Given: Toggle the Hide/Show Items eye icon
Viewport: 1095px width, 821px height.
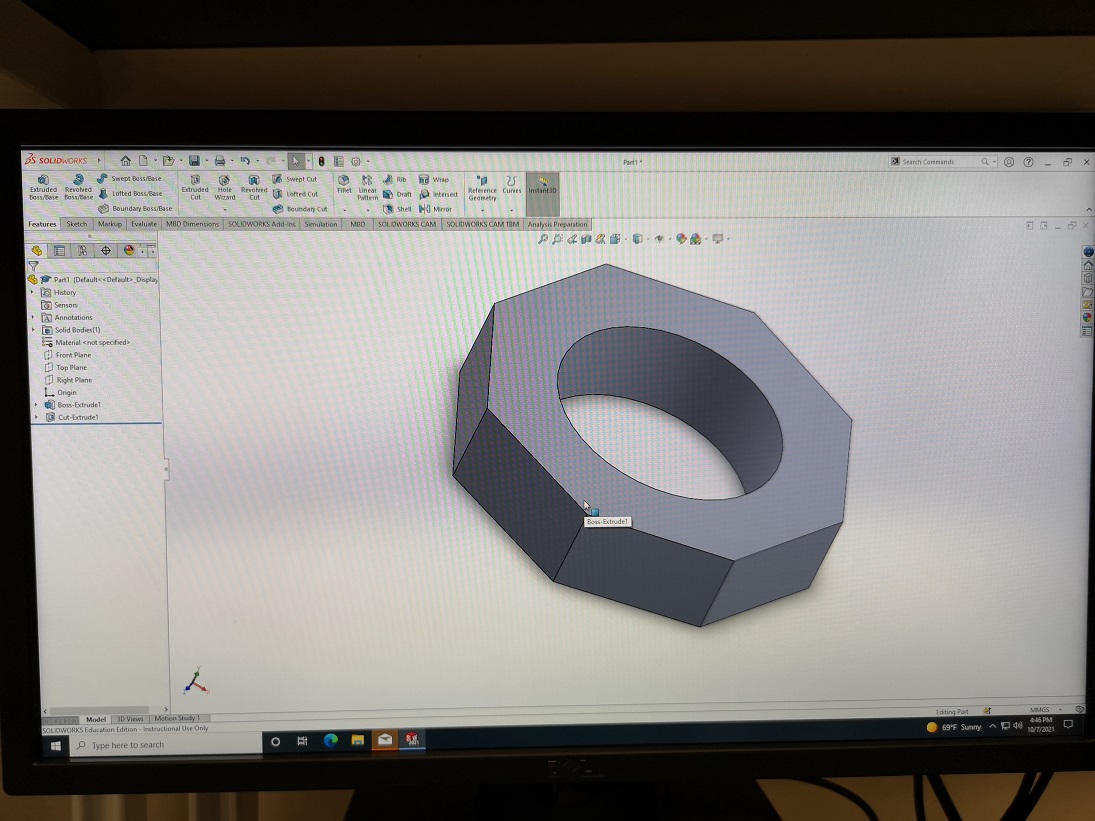Looking at the screenshot, I should (x=659, y=239).
